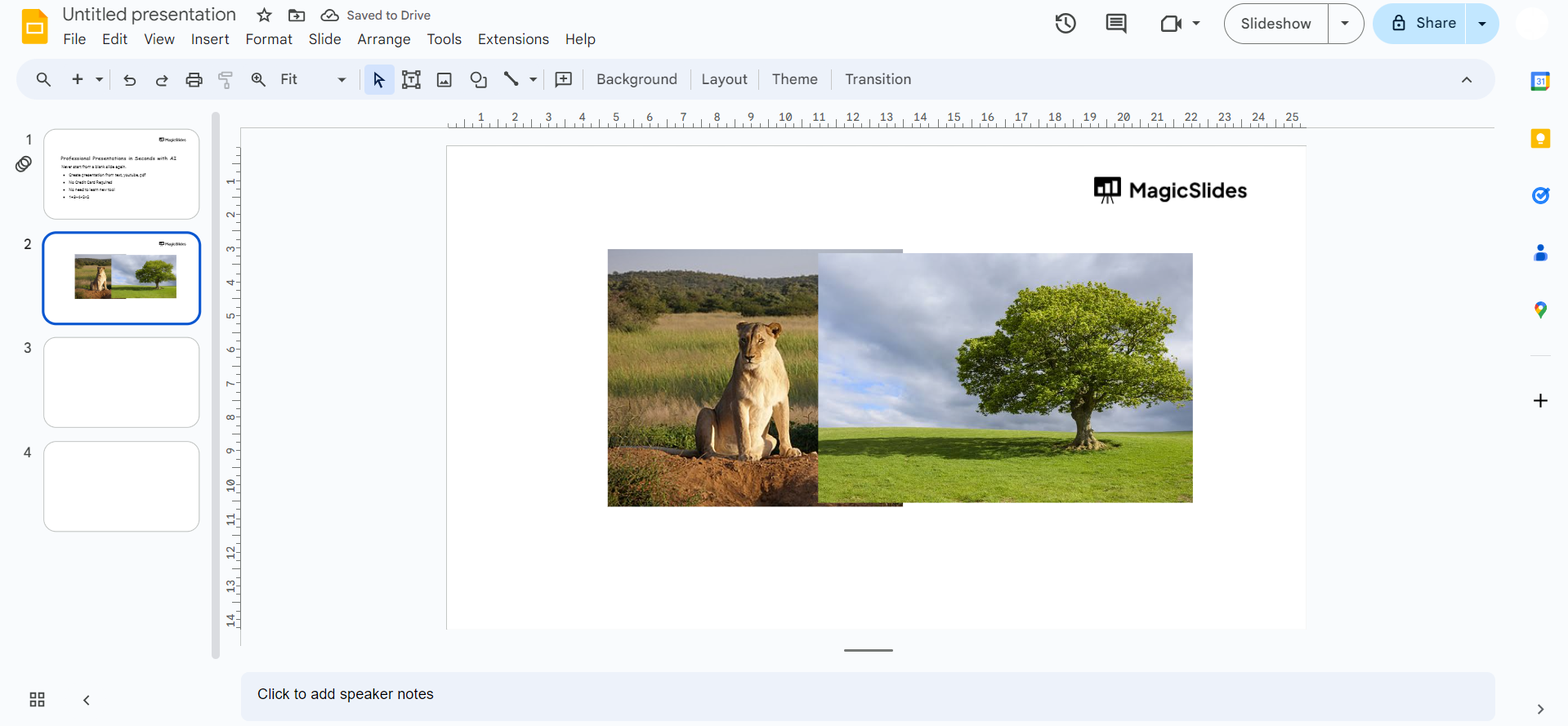The width and height of the screenshot is (1568, 726).
Task: Select blank slide 4 thumbnail
Action: (x=122, y=487)
